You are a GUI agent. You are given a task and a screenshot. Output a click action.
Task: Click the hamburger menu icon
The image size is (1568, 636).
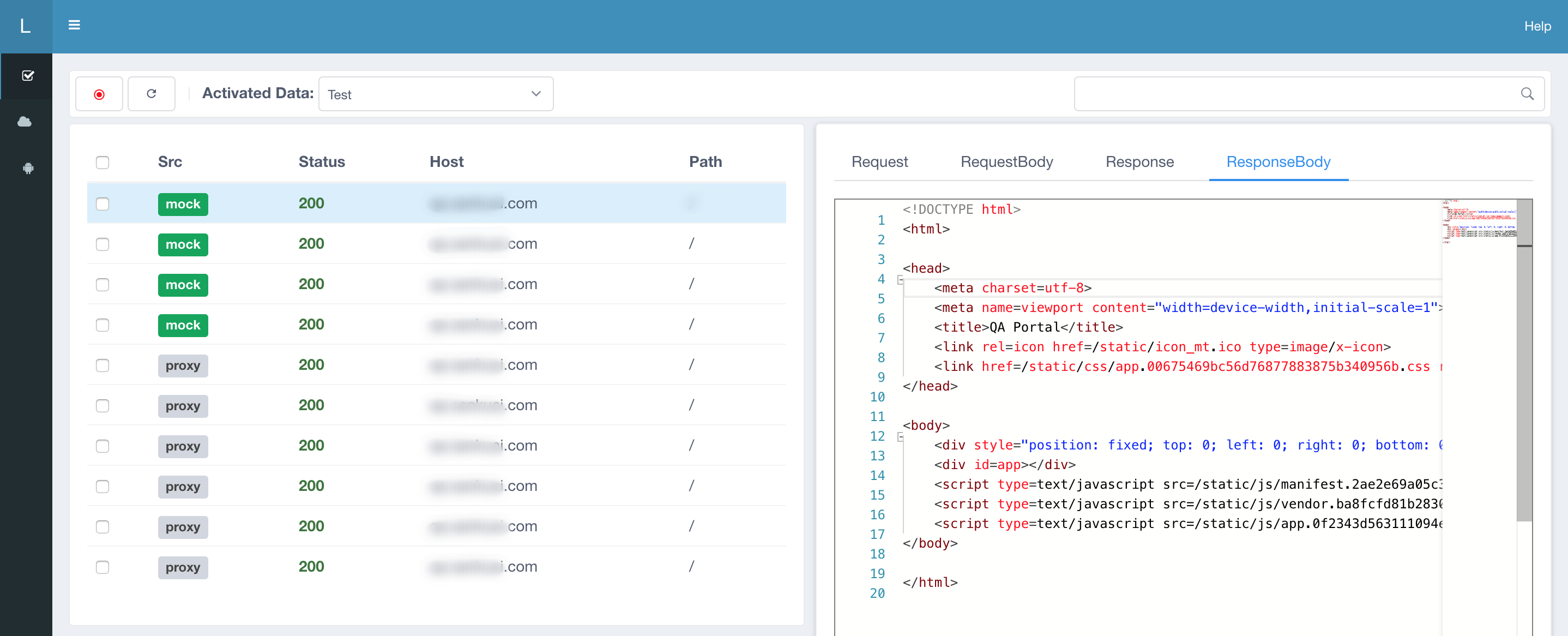coord(74,25)
